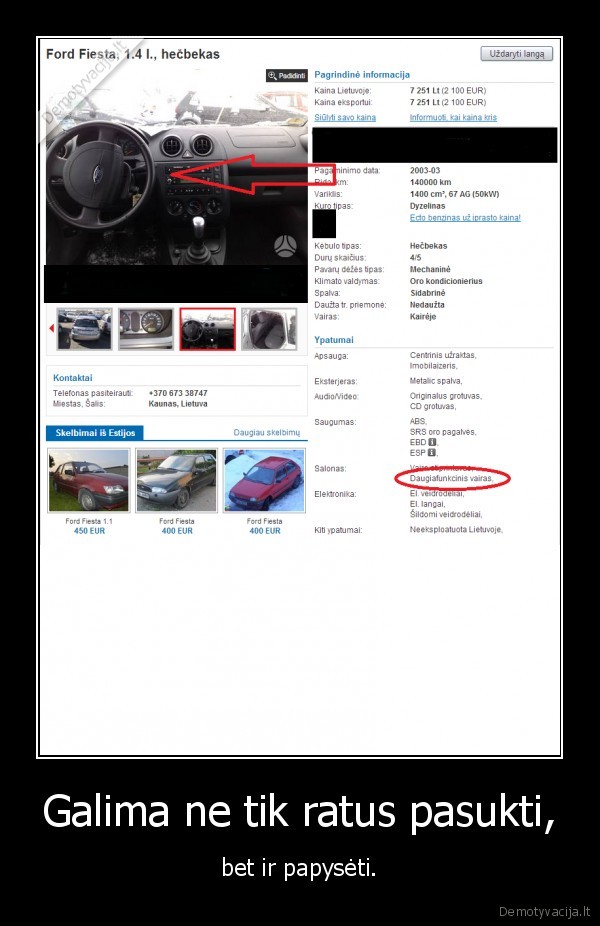Select the Oro kondicionierius value

(x=446, y=281)
